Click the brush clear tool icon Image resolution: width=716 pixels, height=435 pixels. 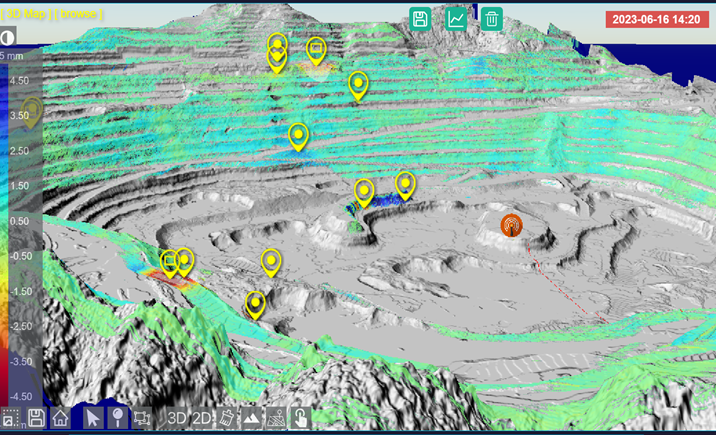coord(227,418)
